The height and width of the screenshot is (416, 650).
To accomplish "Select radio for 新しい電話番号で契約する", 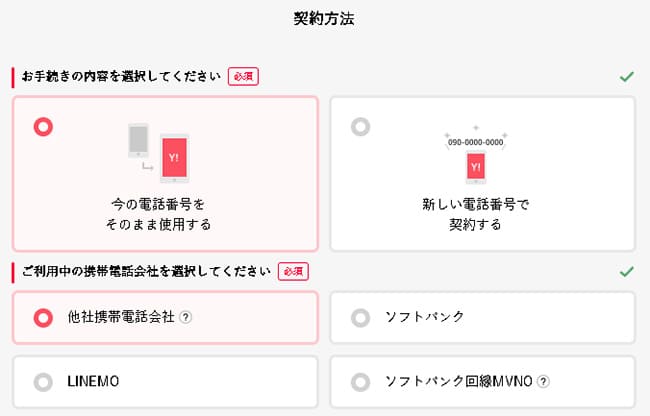I will point(360,126).
